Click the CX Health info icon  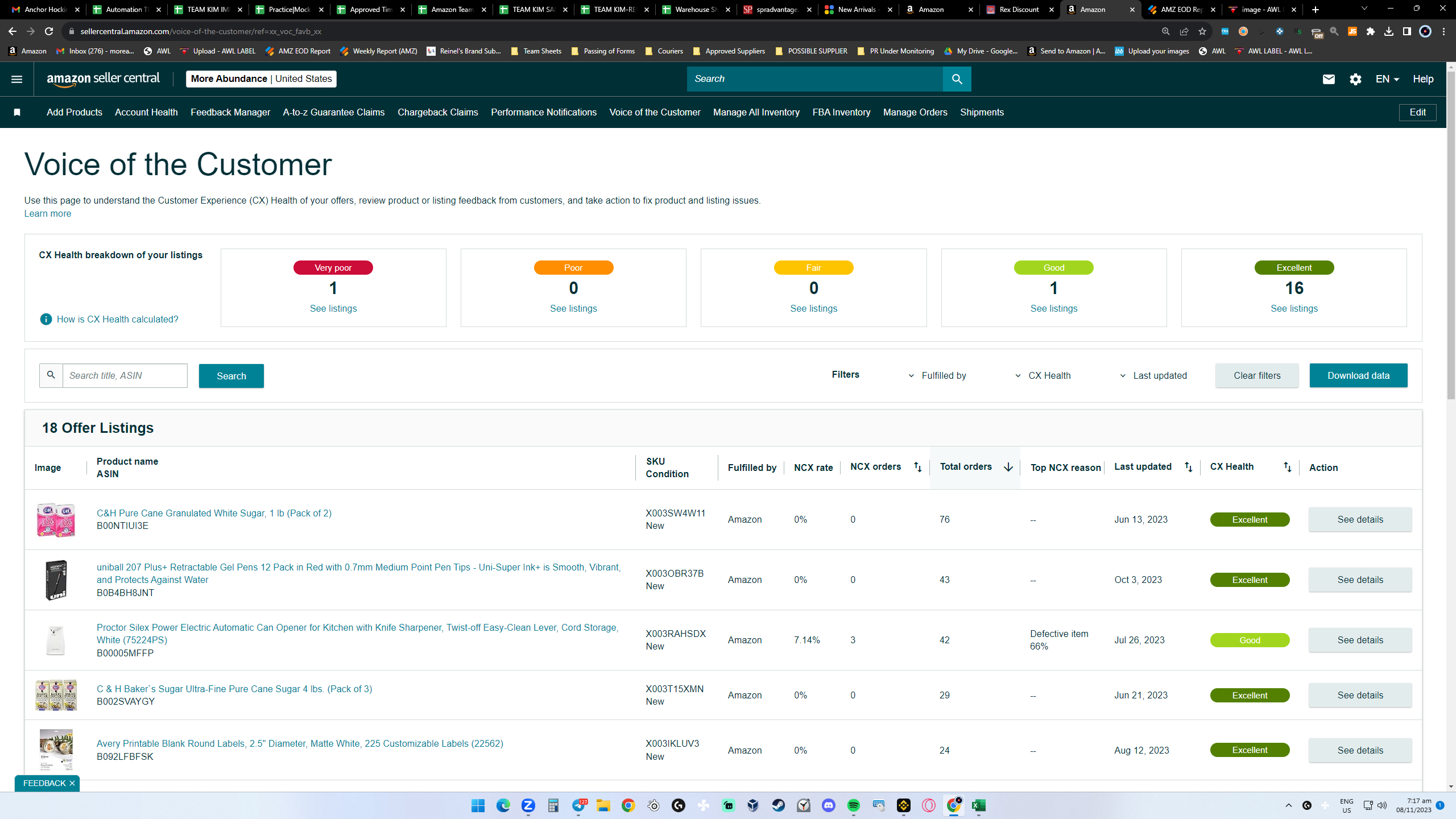coord(46,319)
